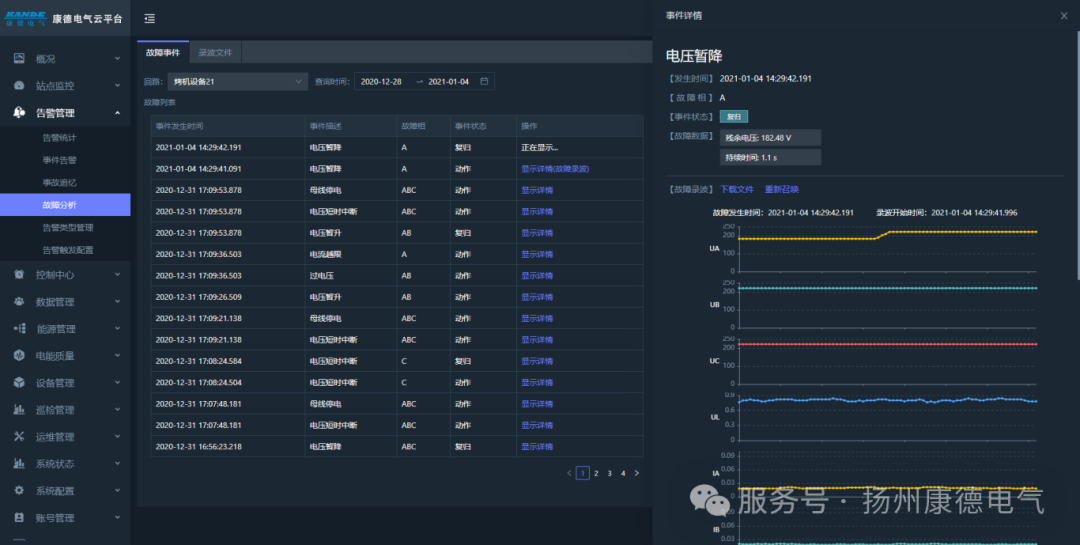This screenshot has width=1080, height=545.
Task: Click the 站点监控 sidebar icon
Action: click(19, 86)
